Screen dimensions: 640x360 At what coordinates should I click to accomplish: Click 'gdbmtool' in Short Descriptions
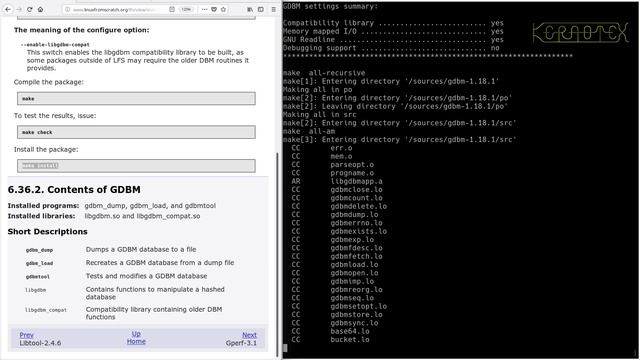38,277
